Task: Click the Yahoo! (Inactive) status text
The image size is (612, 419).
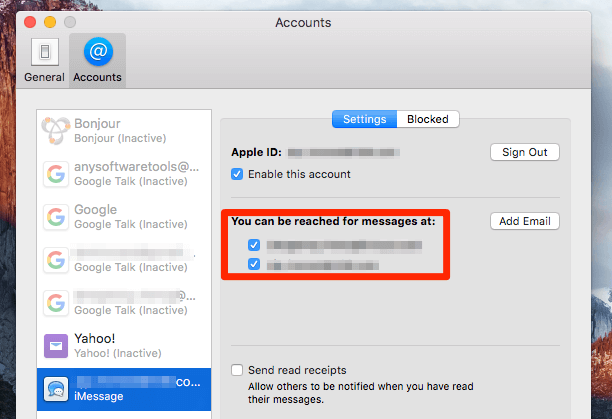Action: 118,353
